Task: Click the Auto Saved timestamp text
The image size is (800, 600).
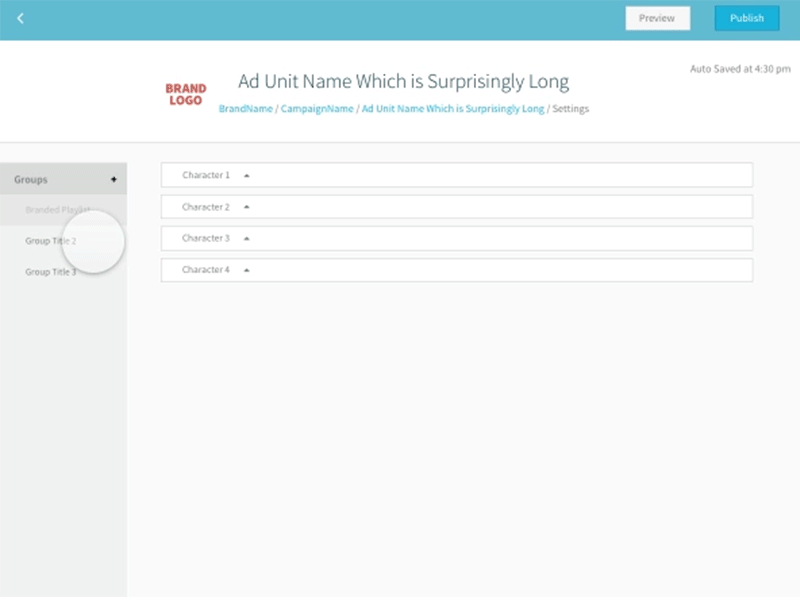Action: (738, 69)
